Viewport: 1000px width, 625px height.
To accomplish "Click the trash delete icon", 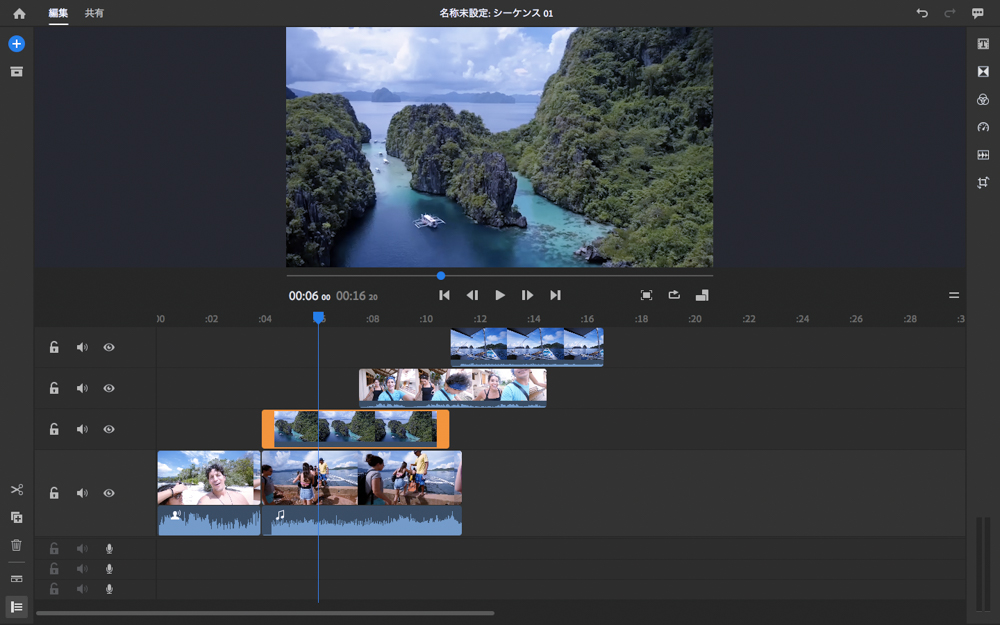I will (x=16, y=545).
